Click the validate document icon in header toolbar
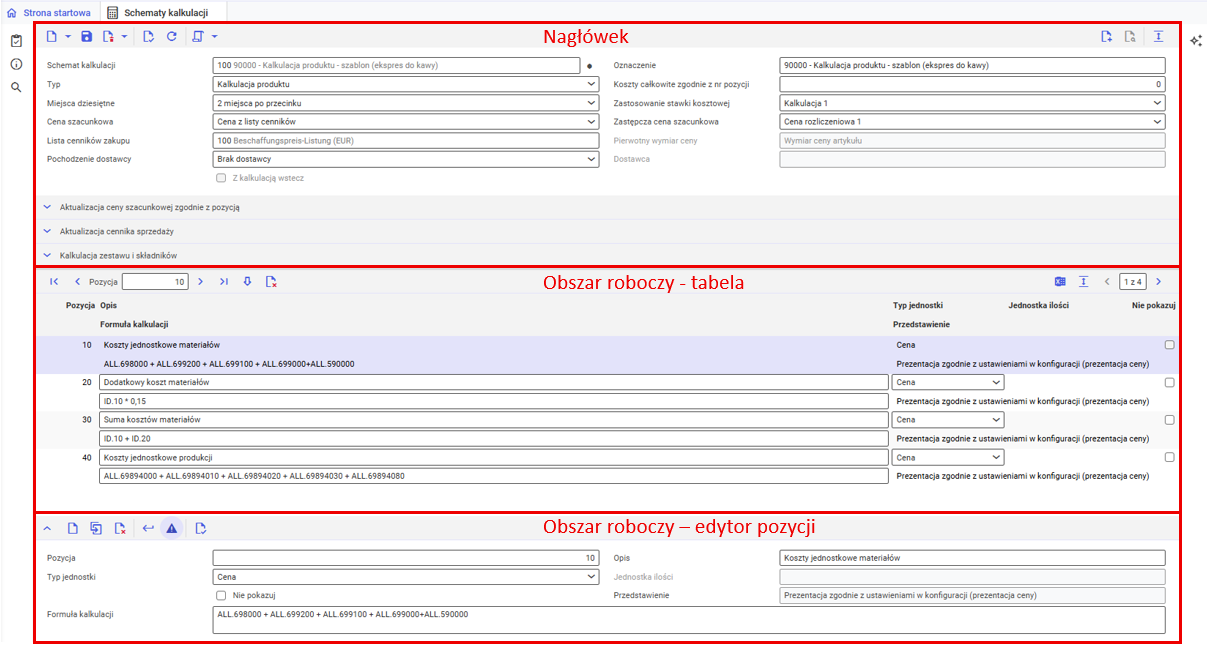This screenshot has height=652, width=1207. 149,37
